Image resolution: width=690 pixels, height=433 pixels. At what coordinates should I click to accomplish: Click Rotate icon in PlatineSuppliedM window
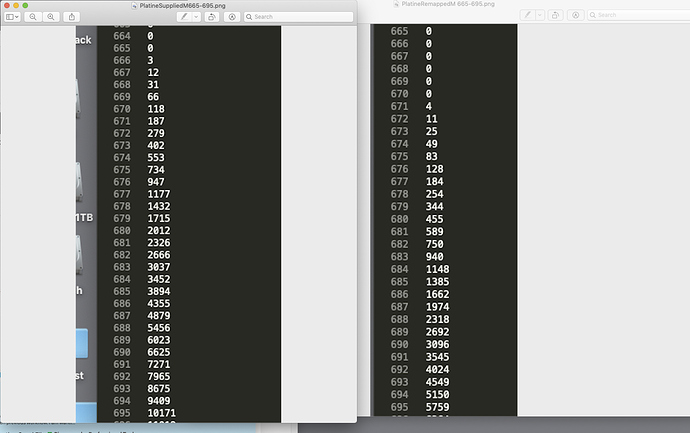(211, 17)
